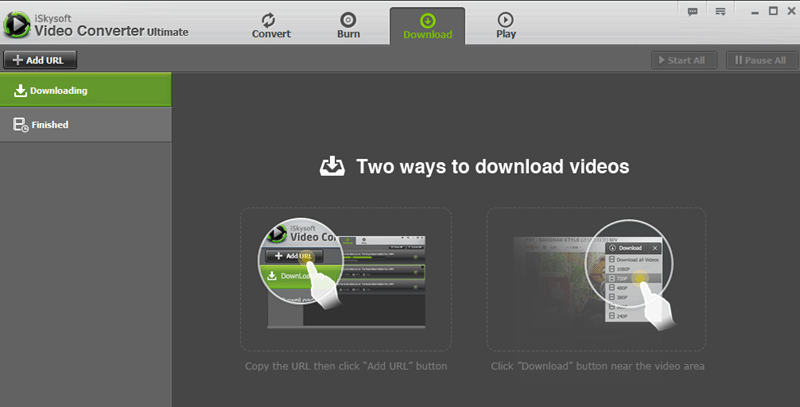Click the Add URL tutorial illustration

point(346,279)
